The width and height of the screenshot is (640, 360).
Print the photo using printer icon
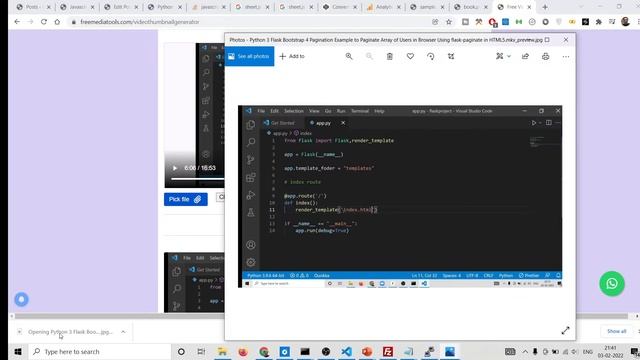pyautogui.click(x=546, y=56)
